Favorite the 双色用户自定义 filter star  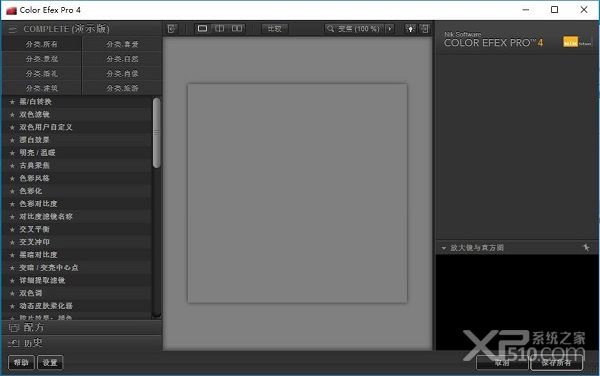(x=12, y=127)
